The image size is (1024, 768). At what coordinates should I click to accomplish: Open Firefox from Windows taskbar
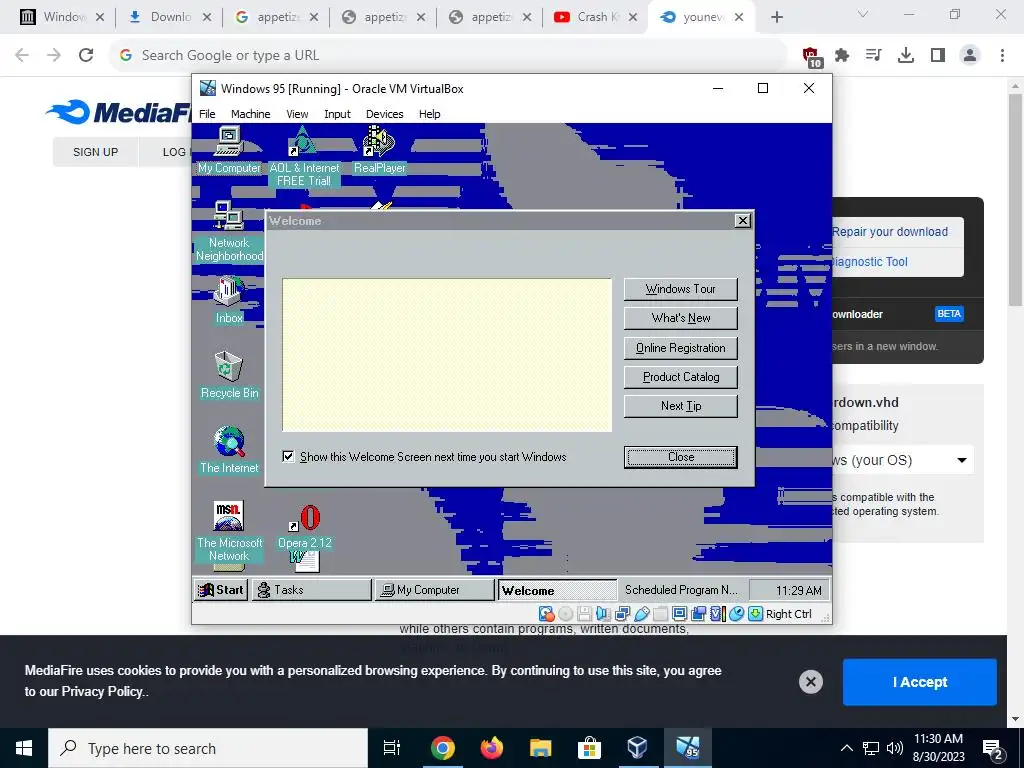pyautogui.click(x=492, y=748)
